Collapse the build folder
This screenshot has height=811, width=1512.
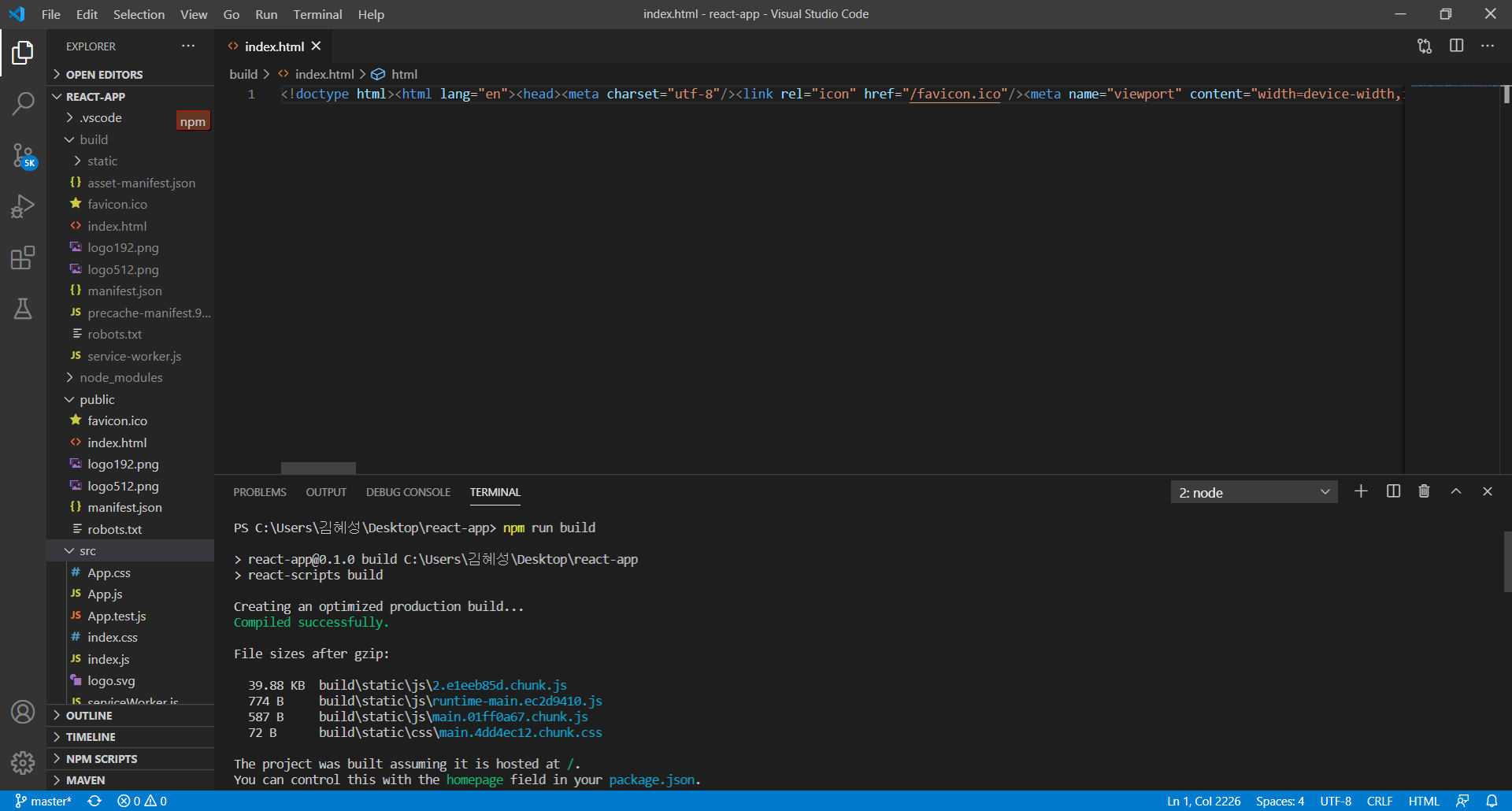[x=131, y=139]
